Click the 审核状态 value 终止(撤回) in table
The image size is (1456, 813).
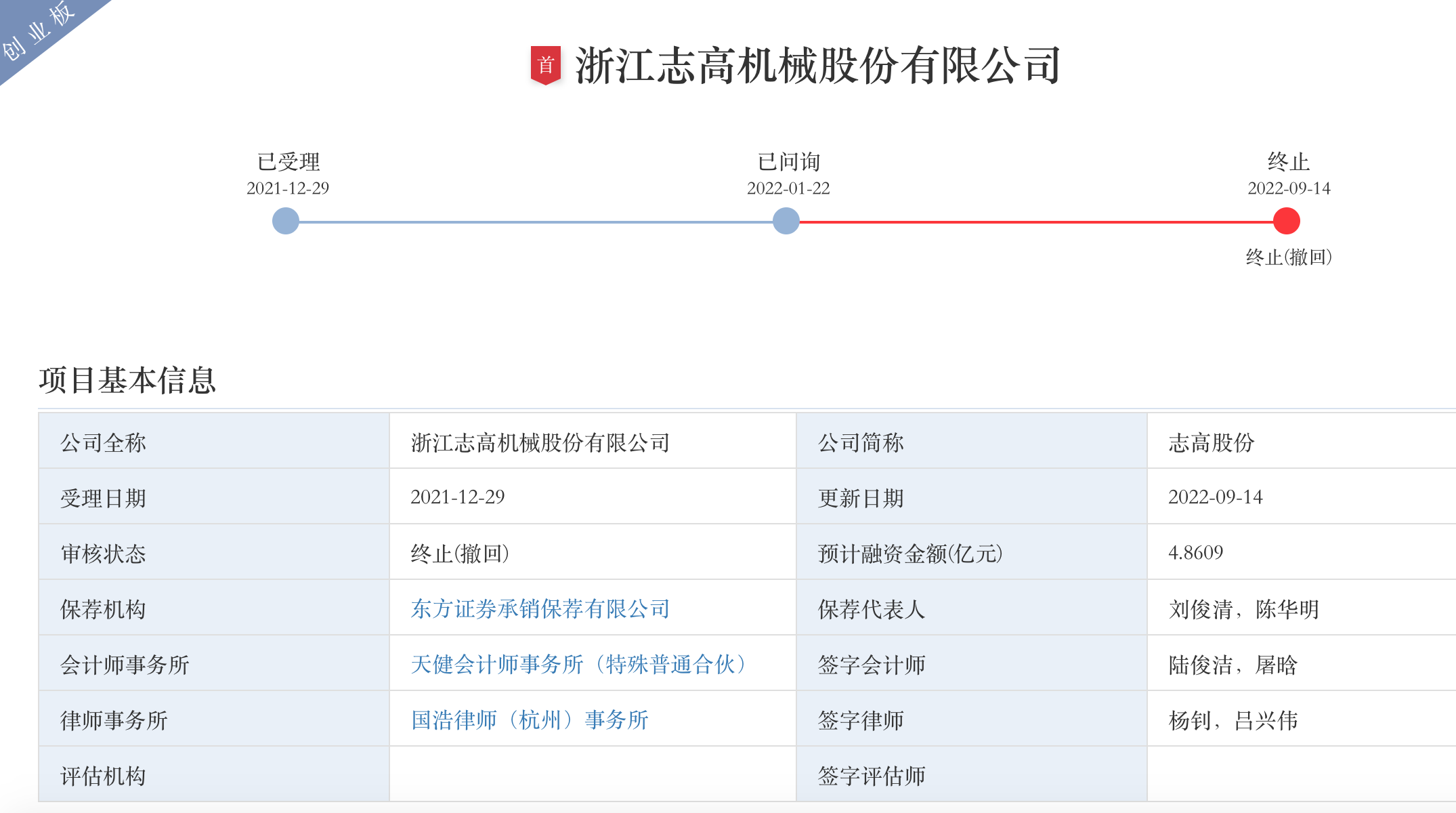[460, 554]
